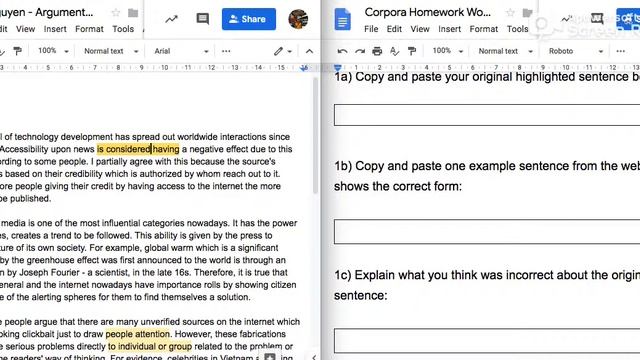Viewport: 640px width, 360px height.
Task: Open Tools menu in left document
Action: coord(123,29)
